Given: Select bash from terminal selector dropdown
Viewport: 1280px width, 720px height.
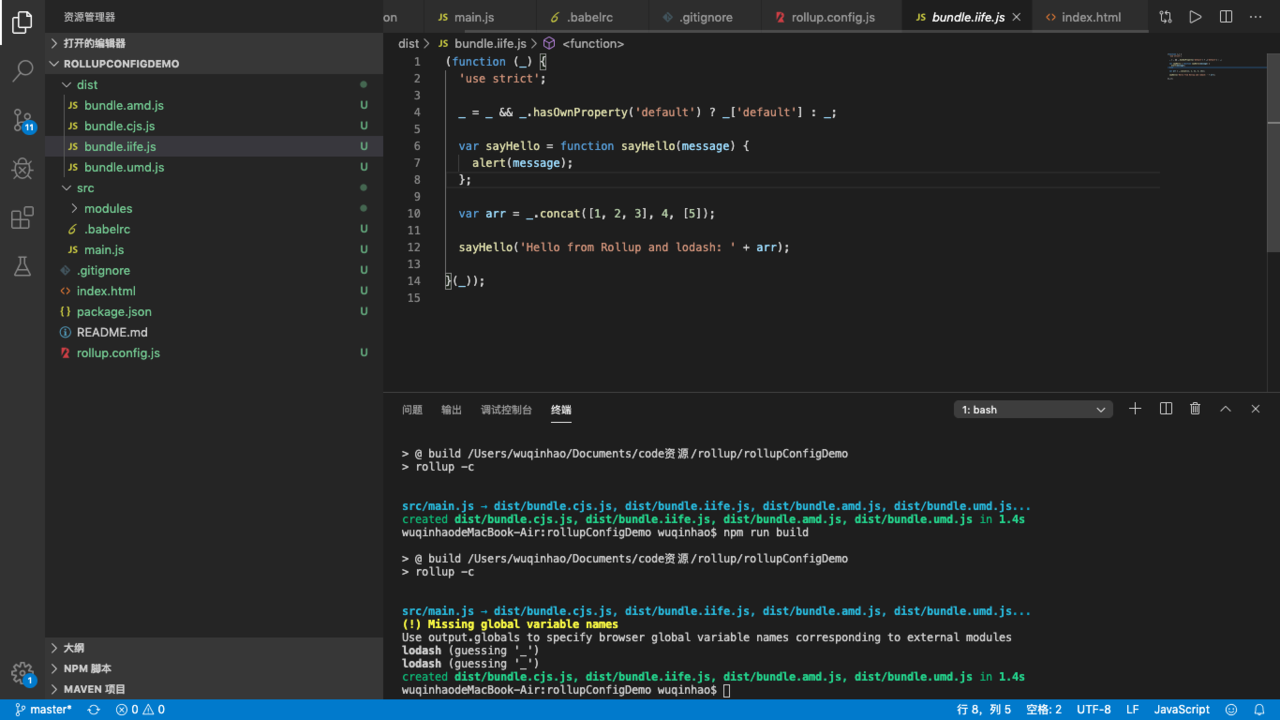Looking at the screenshot, I should (1033, 410).
